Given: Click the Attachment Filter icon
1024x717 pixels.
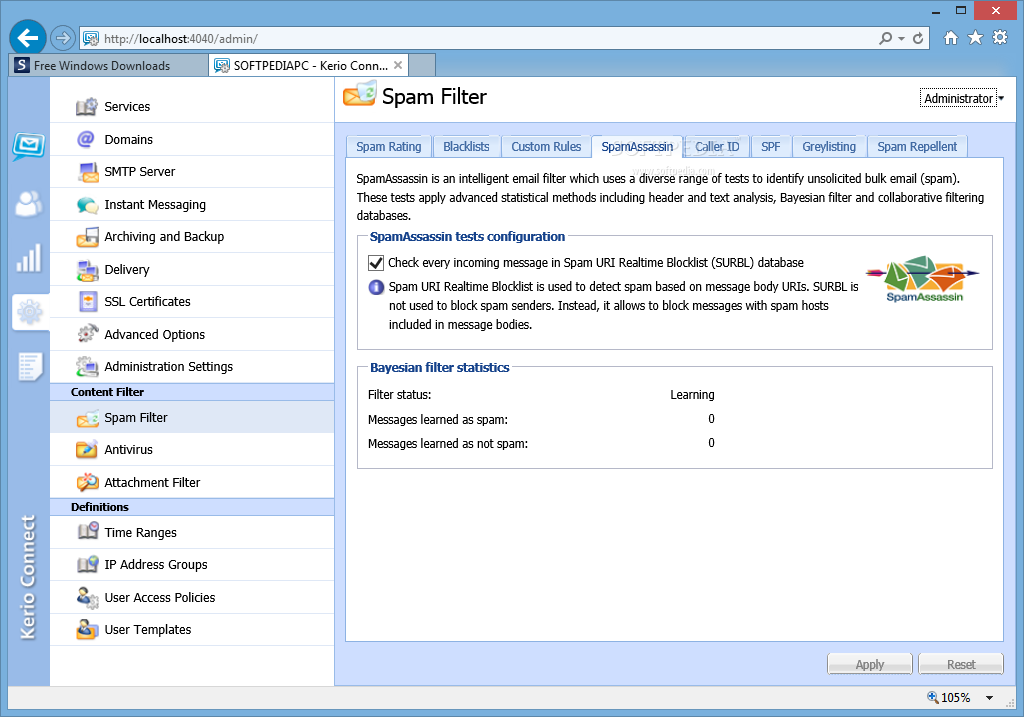Looking at the screenshot, I should (88, 483).
